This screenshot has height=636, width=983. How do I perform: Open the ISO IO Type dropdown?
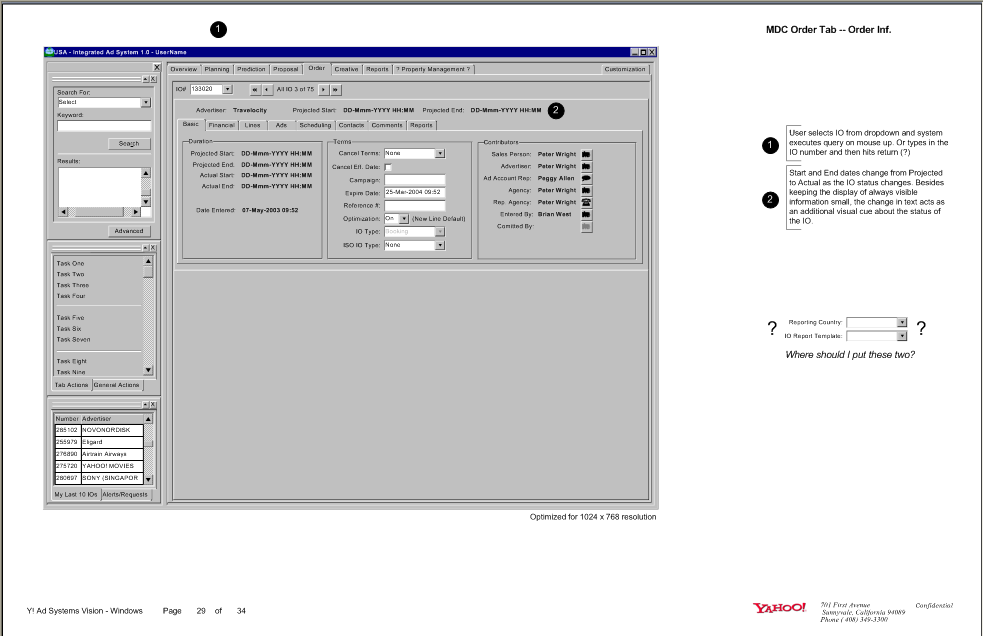[x=442, y=244]
